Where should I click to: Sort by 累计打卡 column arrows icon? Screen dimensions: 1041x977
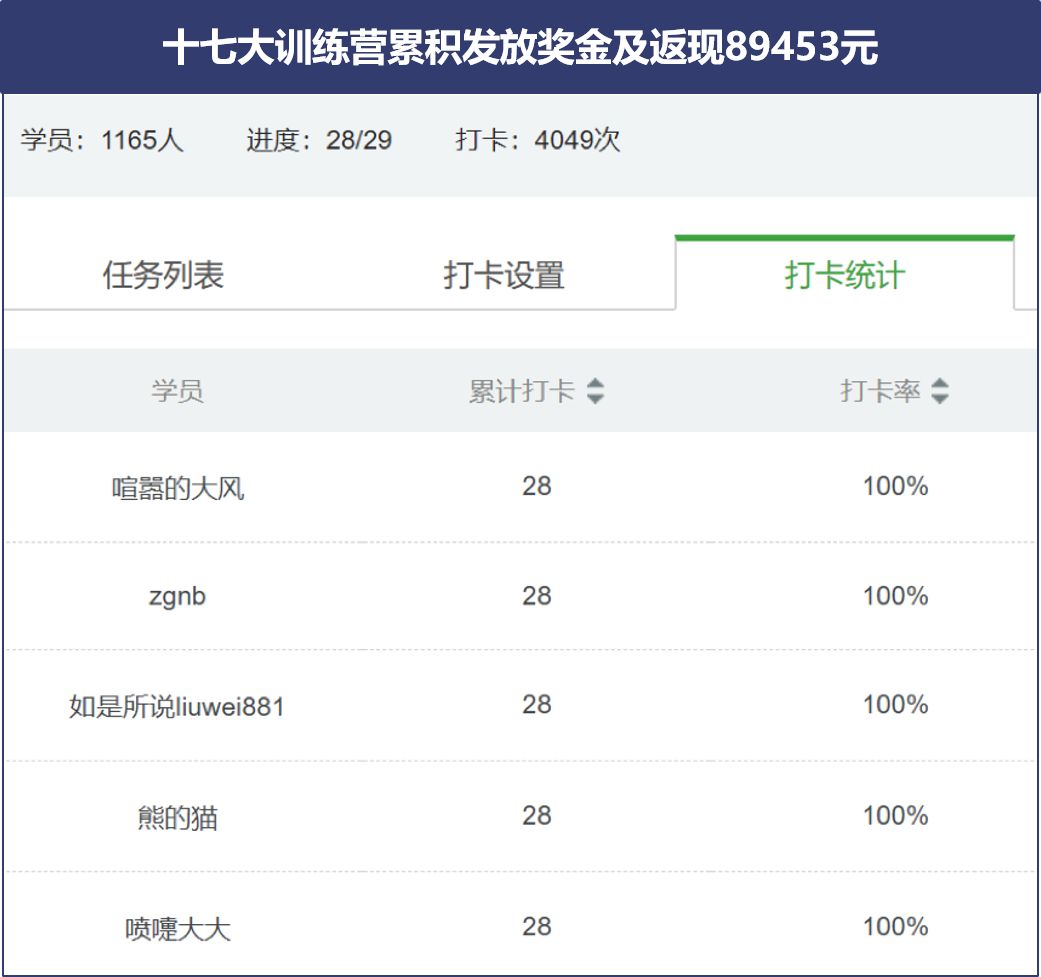[x=596, y=391]
